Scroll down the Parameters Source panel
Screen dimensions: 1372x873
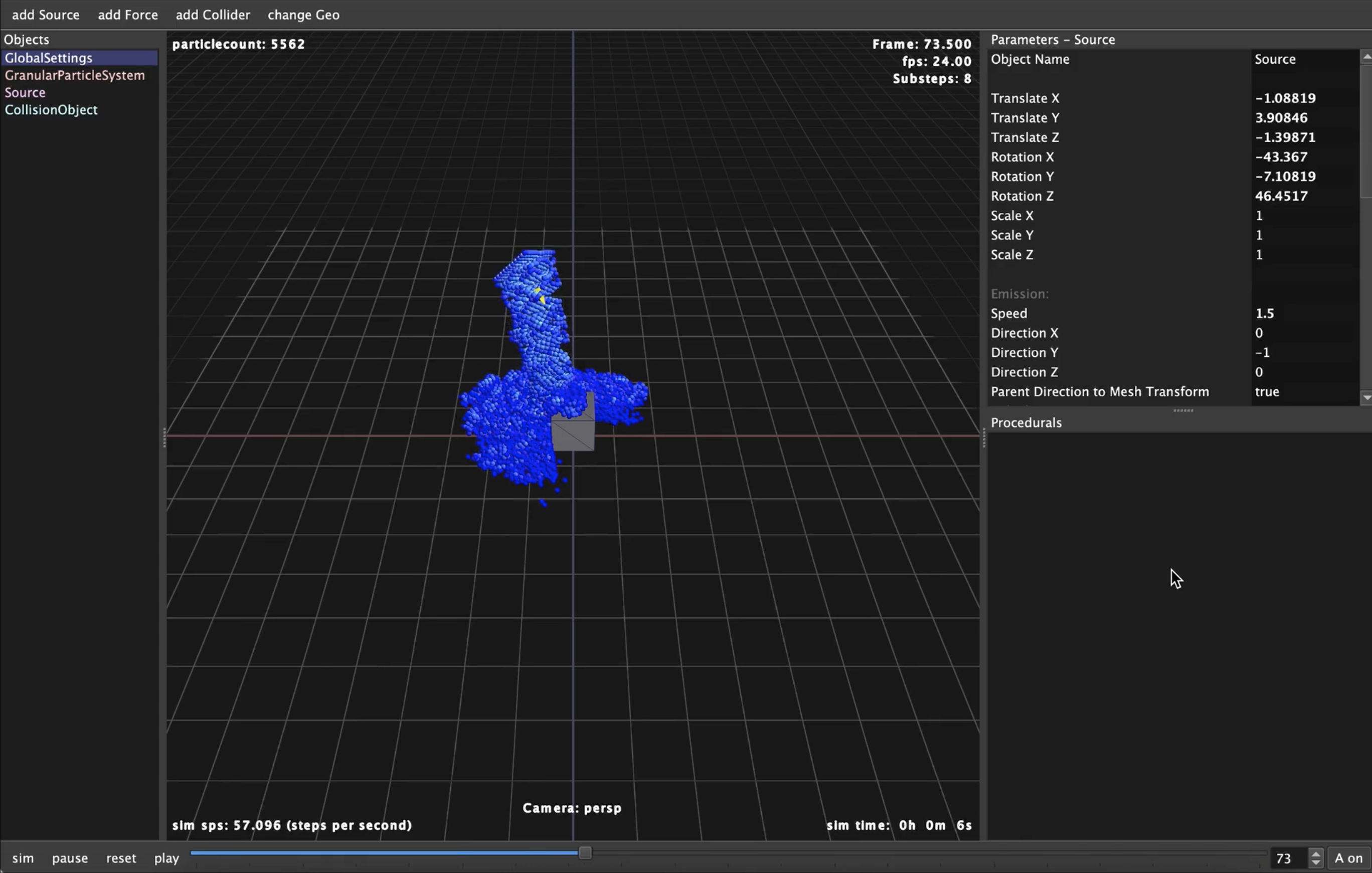pyautogui.click(x=1365, y=399)
